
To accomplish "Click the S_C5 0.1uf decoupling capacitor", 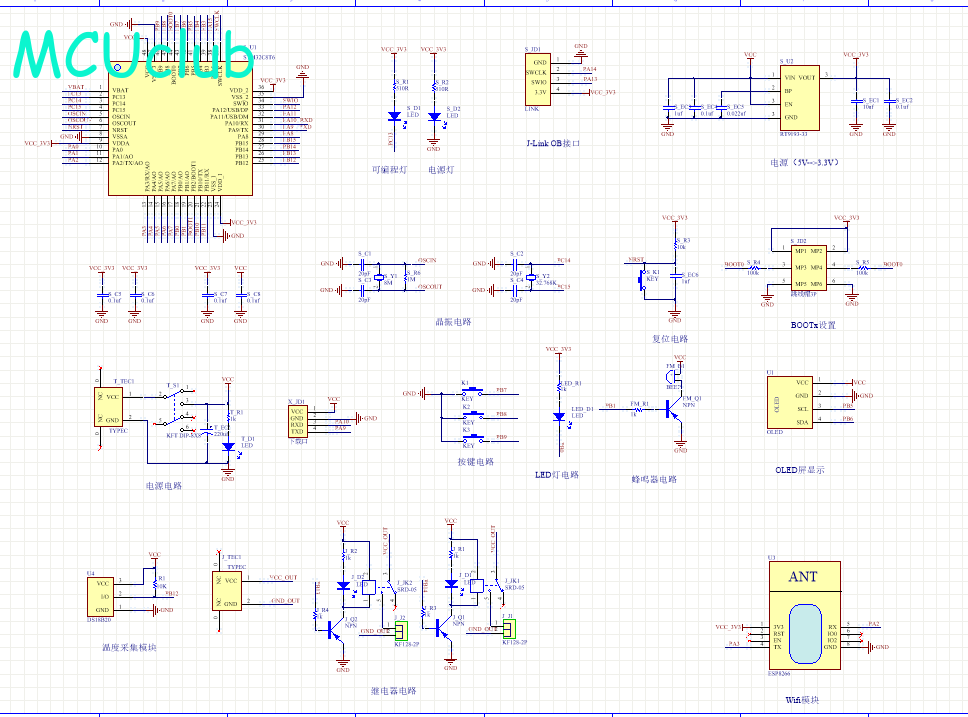I will 101,296.
